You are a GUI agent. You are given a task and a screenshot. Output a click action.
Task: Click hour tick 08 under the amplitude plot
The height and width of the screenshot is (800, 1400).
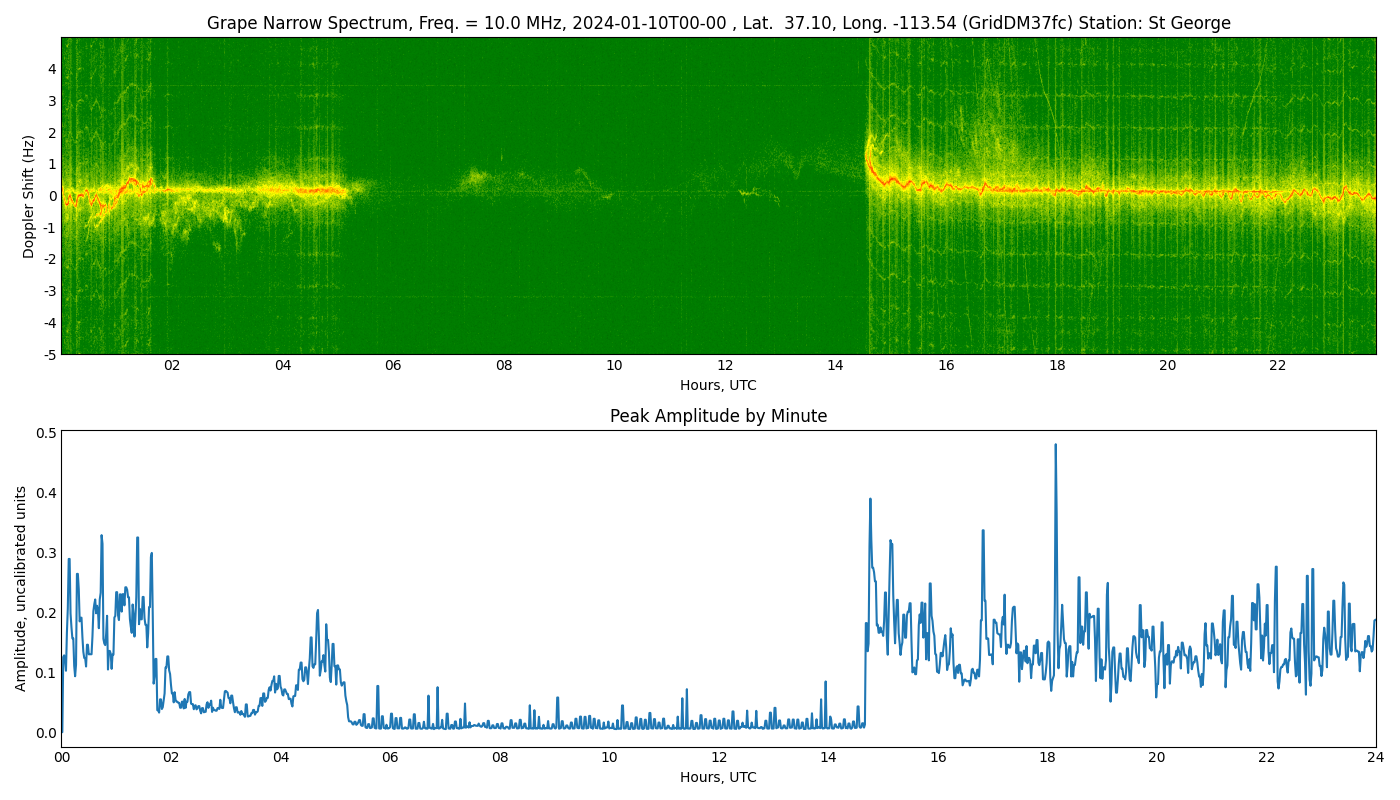tap(500, 758)
